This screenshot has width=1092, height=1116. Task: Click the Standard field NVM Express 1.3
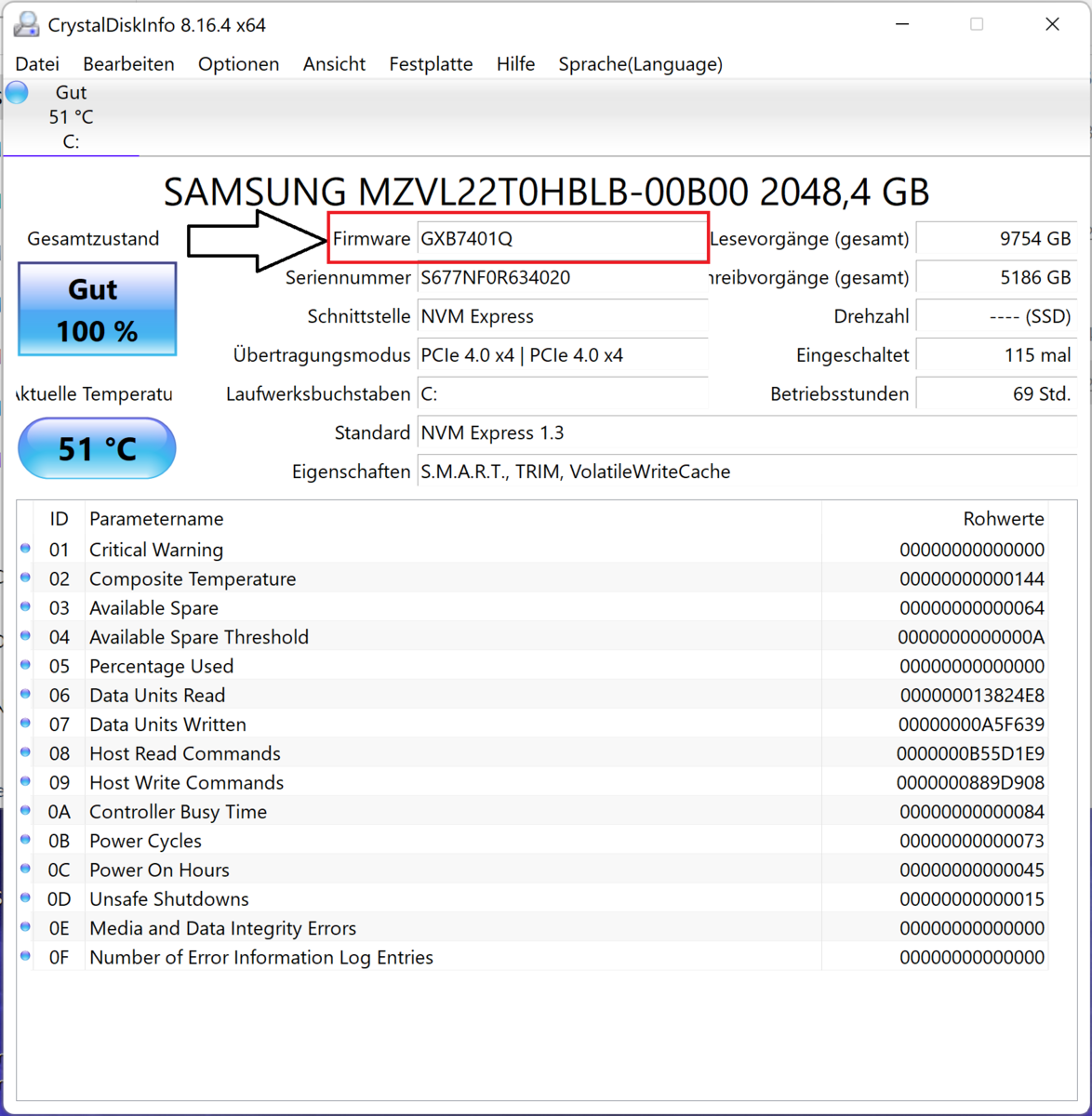(x=748, y=433)
